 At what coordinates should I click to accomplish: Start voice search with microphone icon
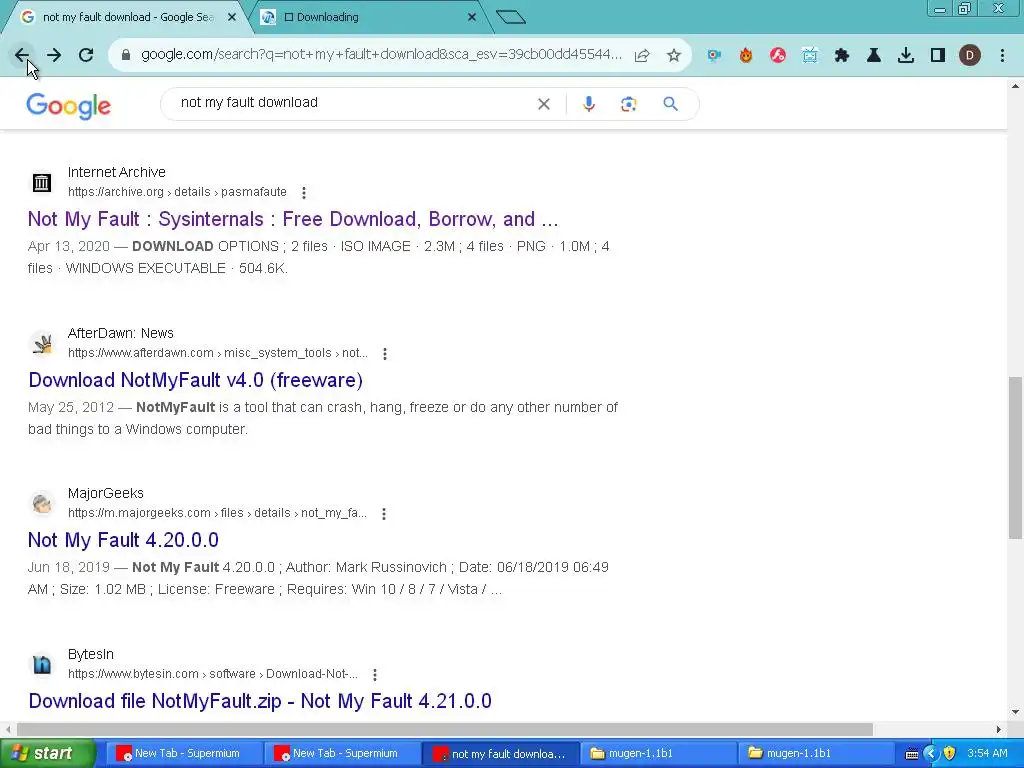coord(589,104)
